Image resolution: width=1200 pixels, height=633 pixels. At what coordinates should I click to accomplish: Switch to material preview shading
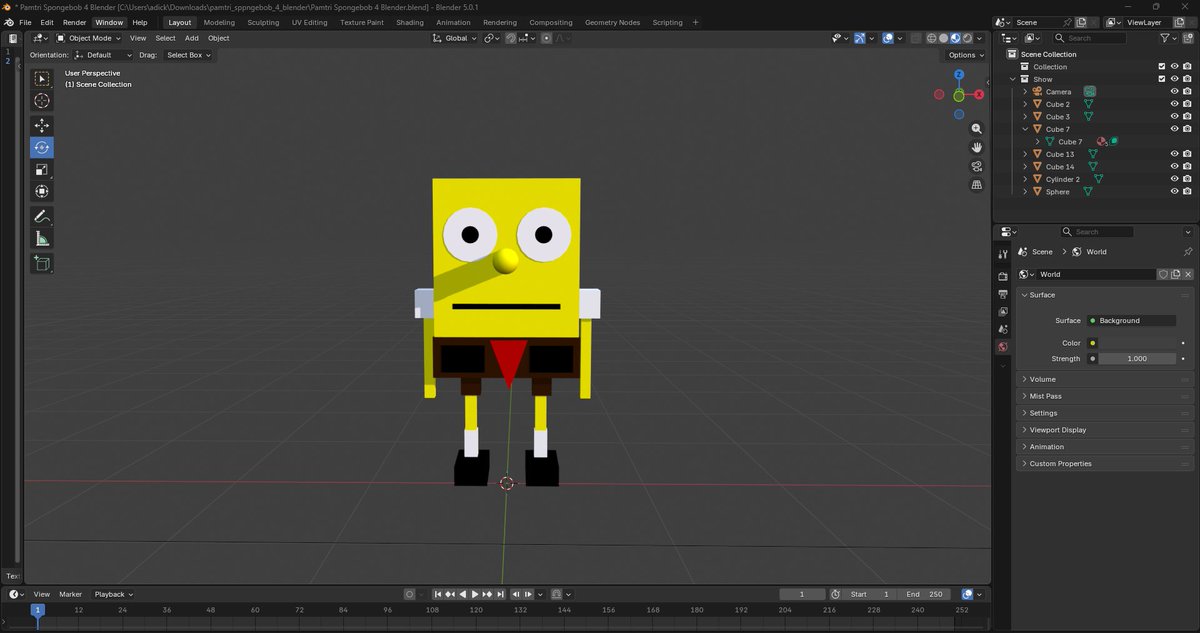pyautogui.click(x=955, y=38)
